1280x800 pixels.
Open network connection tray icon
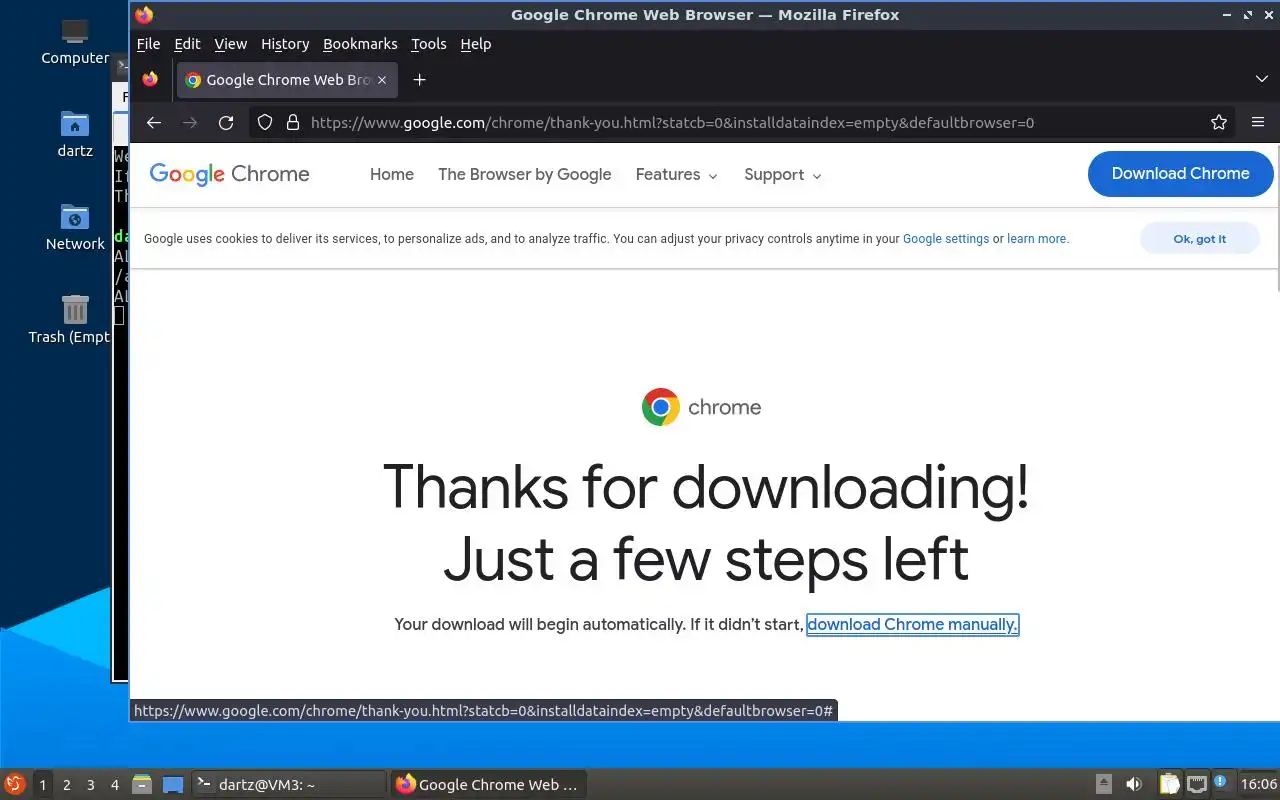(x=1196, y=784)
